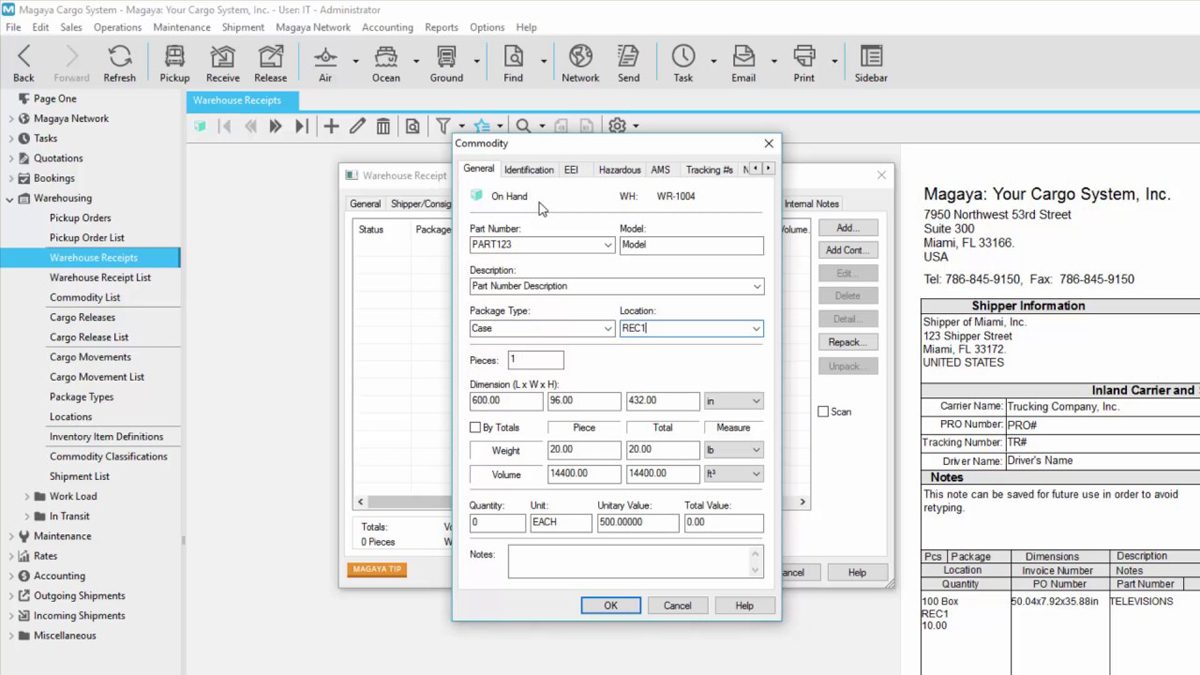Viewport: 1200px width, 675px height.
Task: Select the Pickup icon in the toolbar
Action: (174, 62)
